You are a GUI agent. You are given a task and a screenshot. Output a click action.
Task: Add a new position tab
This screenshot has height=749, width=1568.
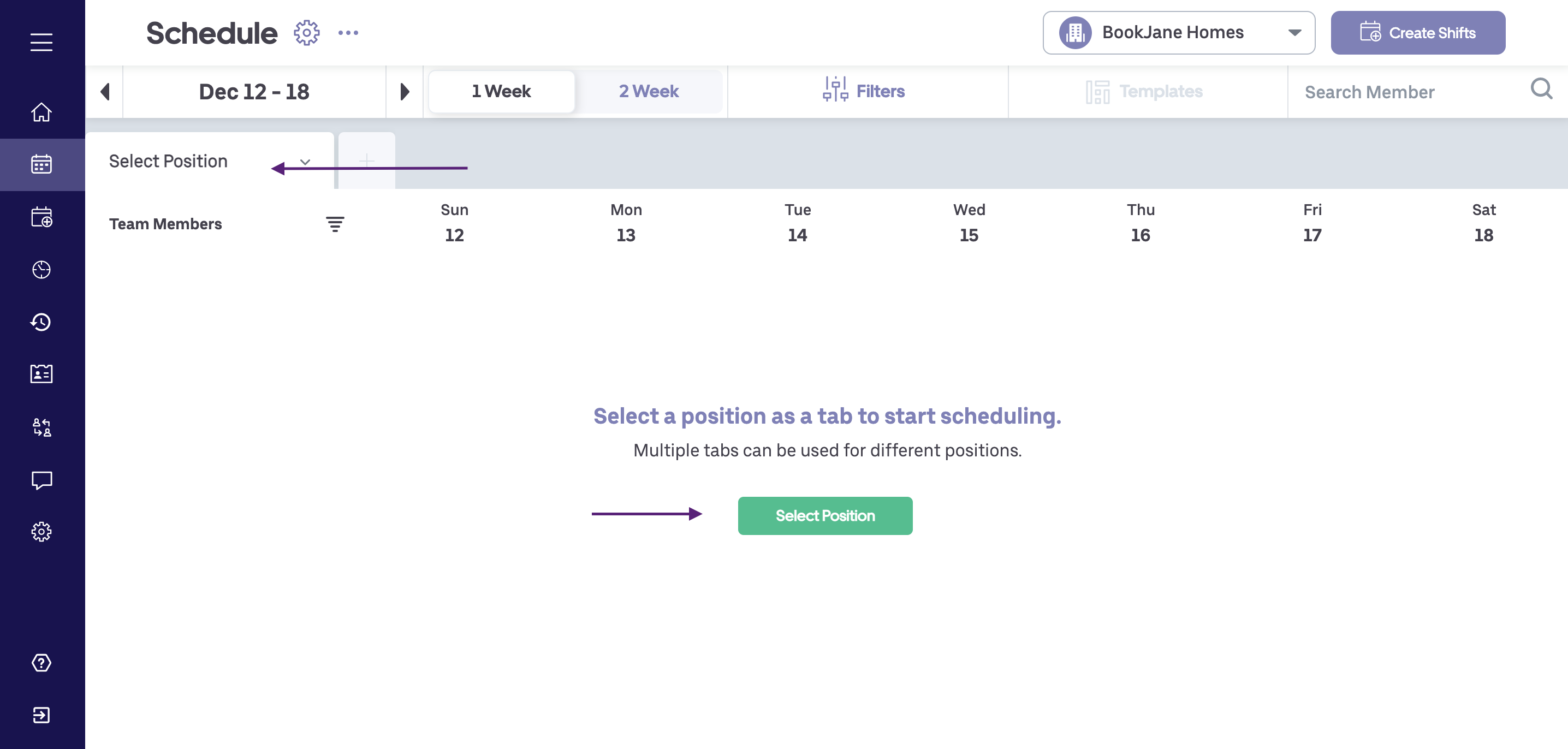[x=366, y=160]
